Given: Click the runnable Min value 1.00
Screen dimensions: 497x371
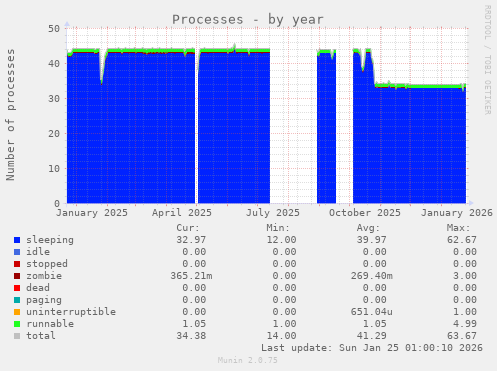Looking at the screenshot, I should [284, 324].
